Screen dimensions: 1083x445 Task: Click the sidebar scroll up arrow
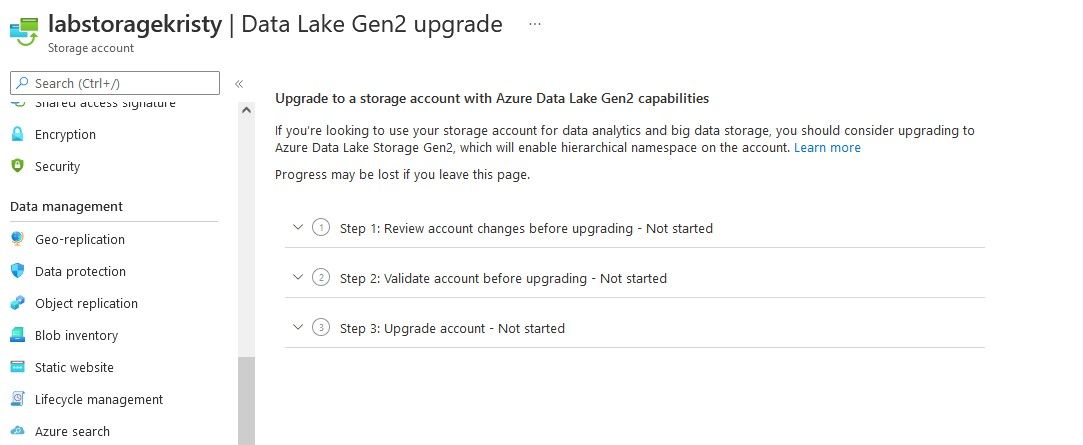246,110
